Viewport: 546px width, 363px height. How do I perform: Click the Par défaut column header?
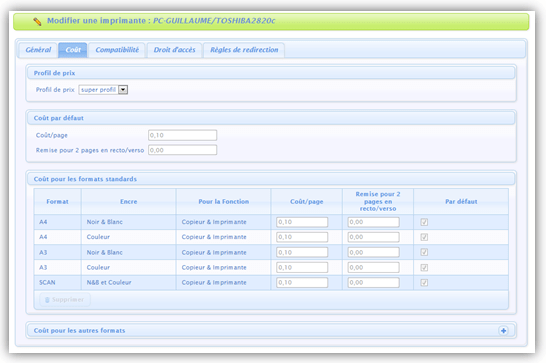click(x=461, y=201)
